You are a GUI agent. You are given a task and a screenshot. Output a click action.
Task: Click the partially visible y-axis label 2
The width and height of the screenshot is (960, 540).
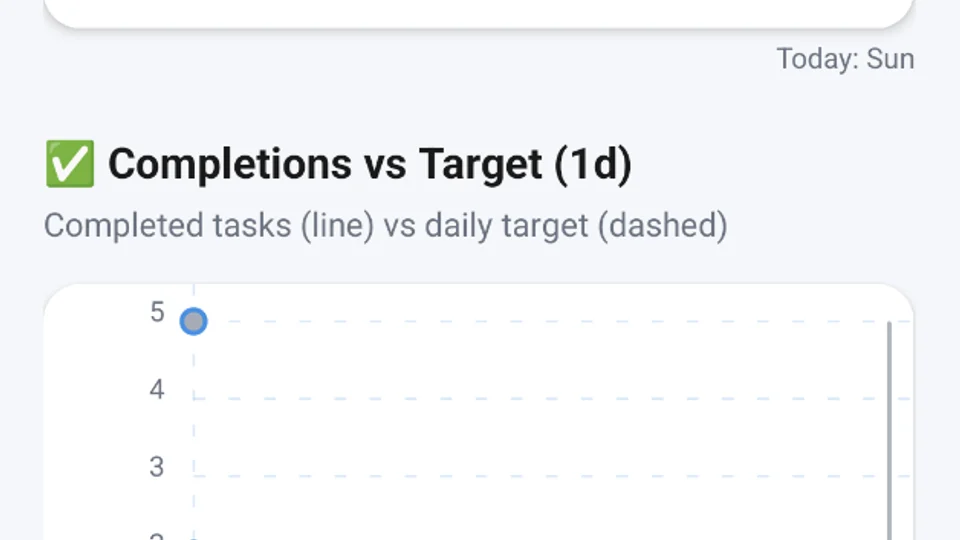tap(157, 536)
